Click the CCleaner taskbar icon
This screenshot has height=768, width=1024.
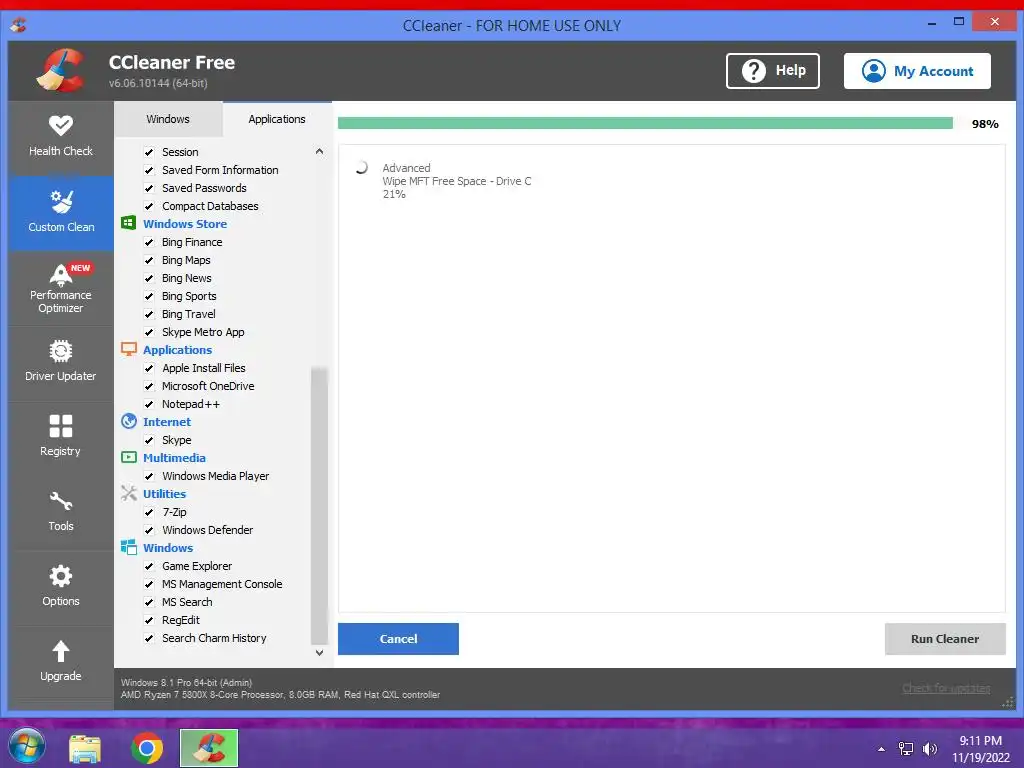click(209, 748)
